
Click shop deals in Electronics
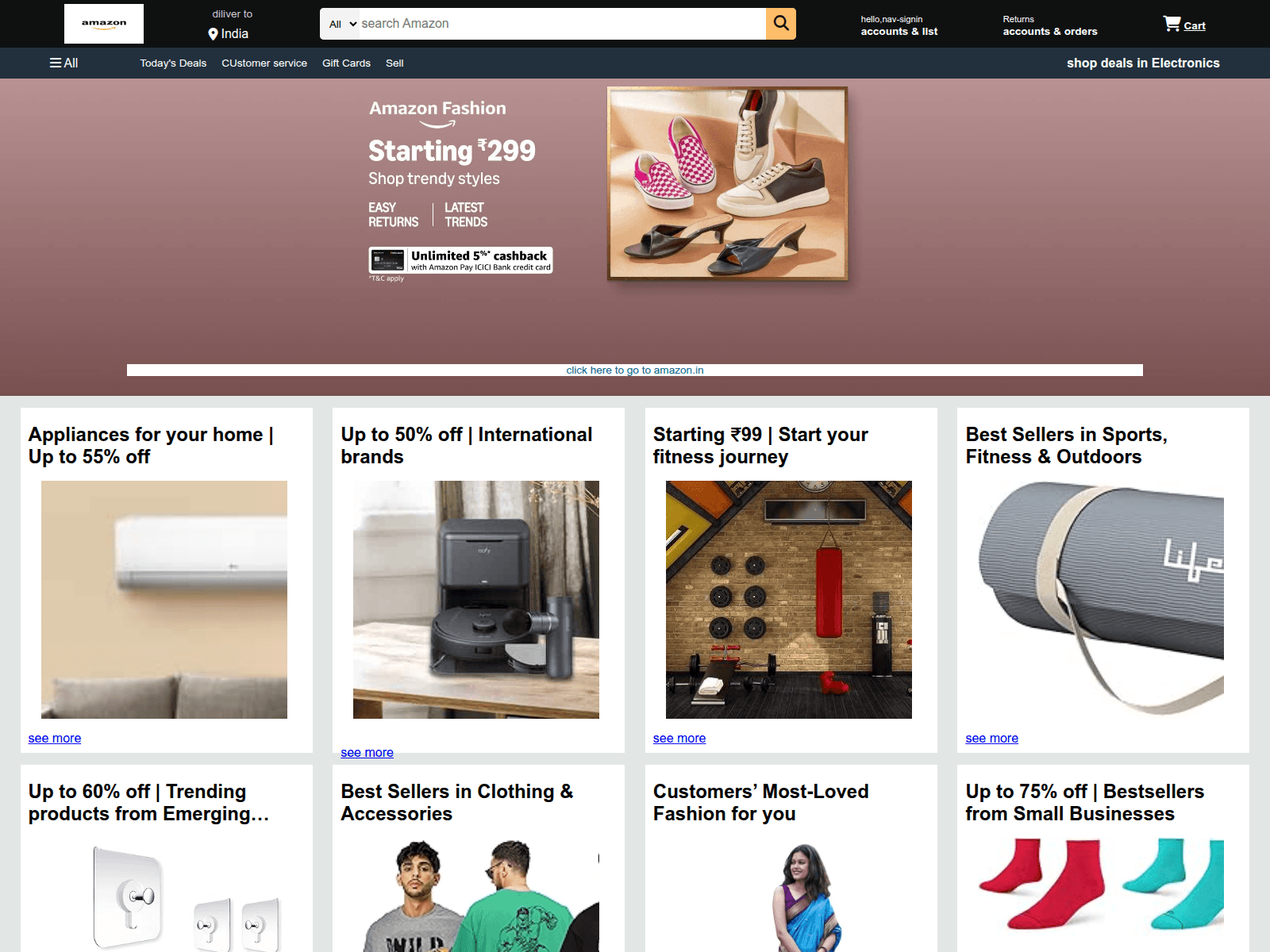tap(1142, 63)
